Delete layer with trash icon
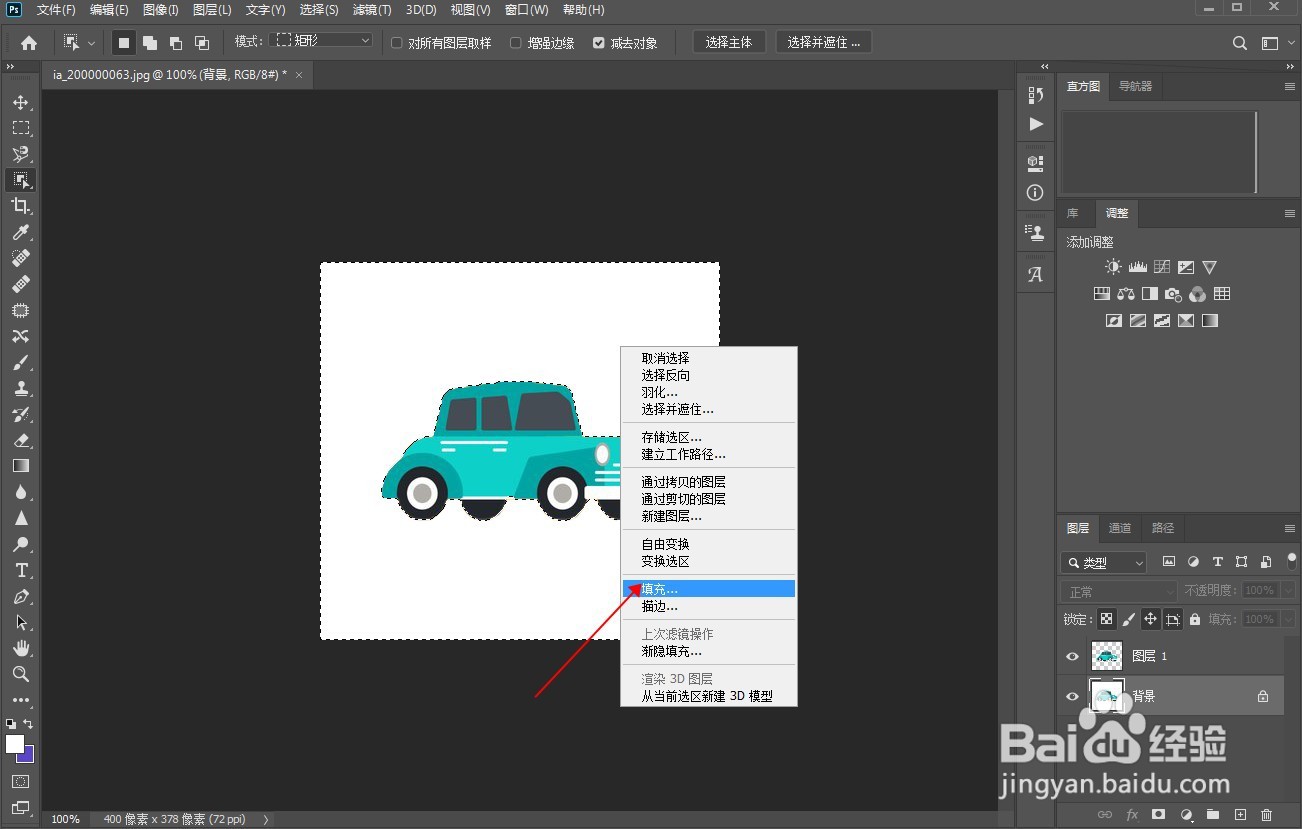This screenshot has height=829, width=1302. coord(1267,815)
